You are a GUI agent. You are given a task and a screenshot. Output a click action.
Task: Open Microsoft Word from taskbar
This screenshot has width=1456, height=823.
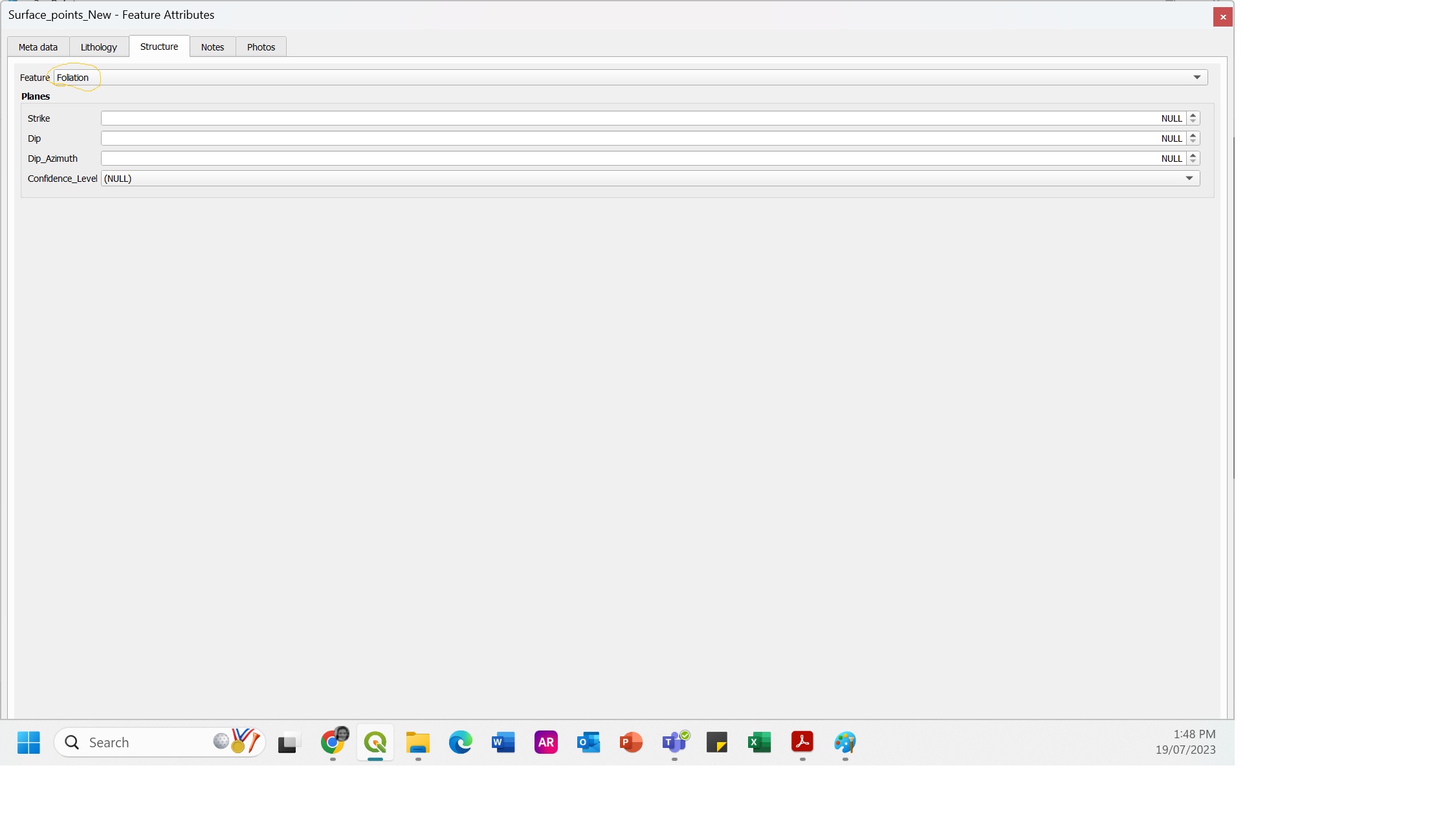(504, 742)
